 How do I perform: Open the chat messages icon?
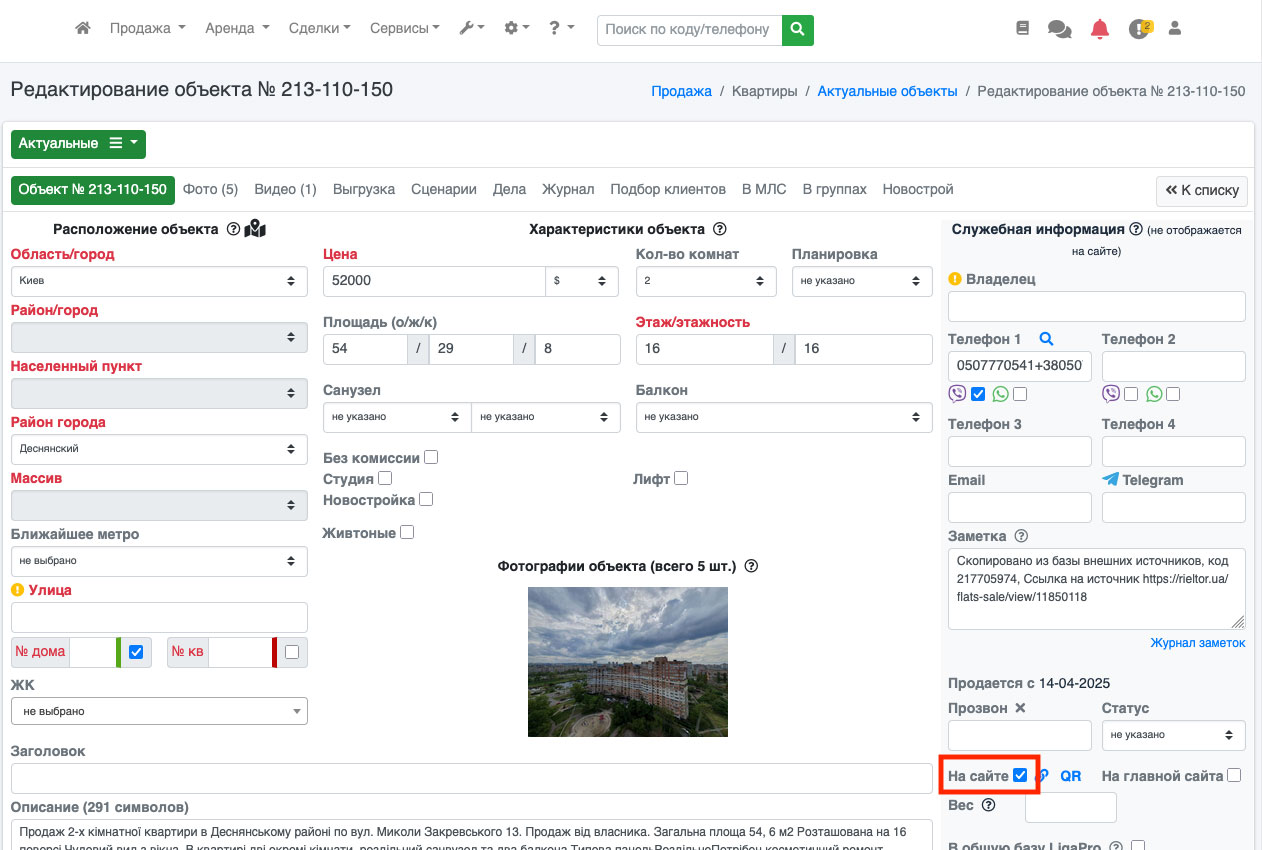tap(1059, 29)
